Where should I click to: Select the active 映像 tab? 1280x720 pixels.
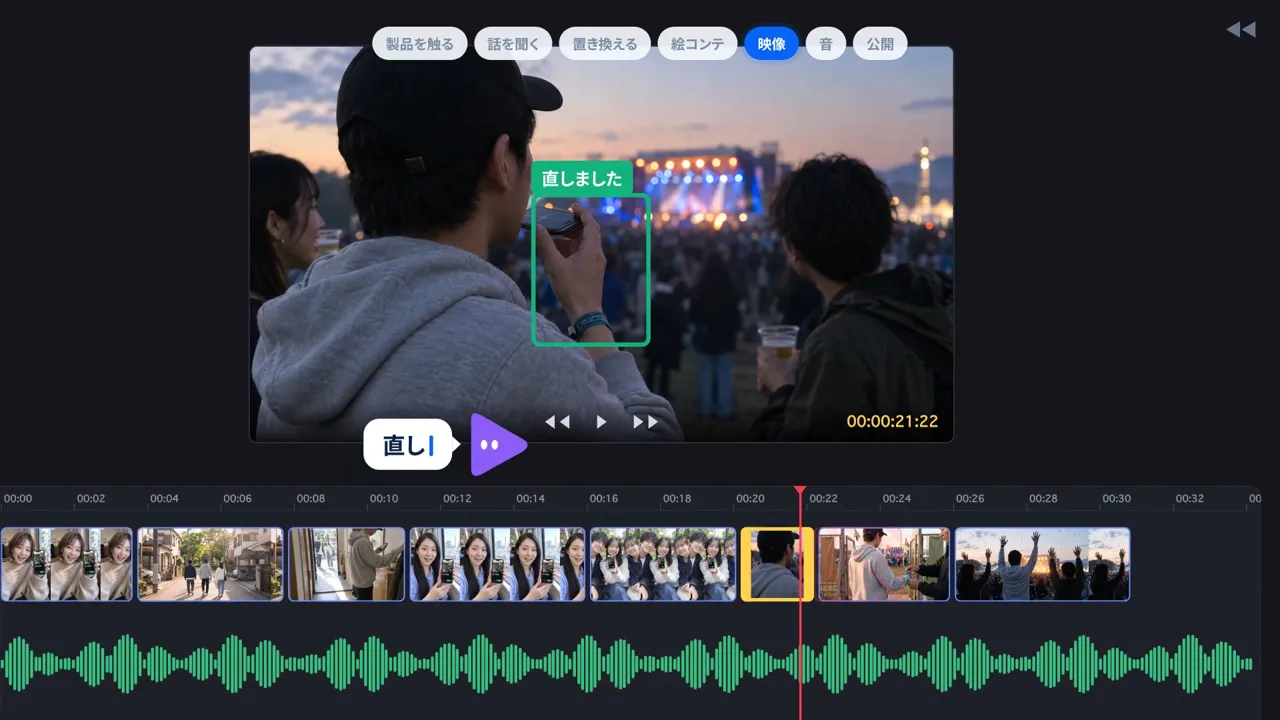tap(771, 44)
